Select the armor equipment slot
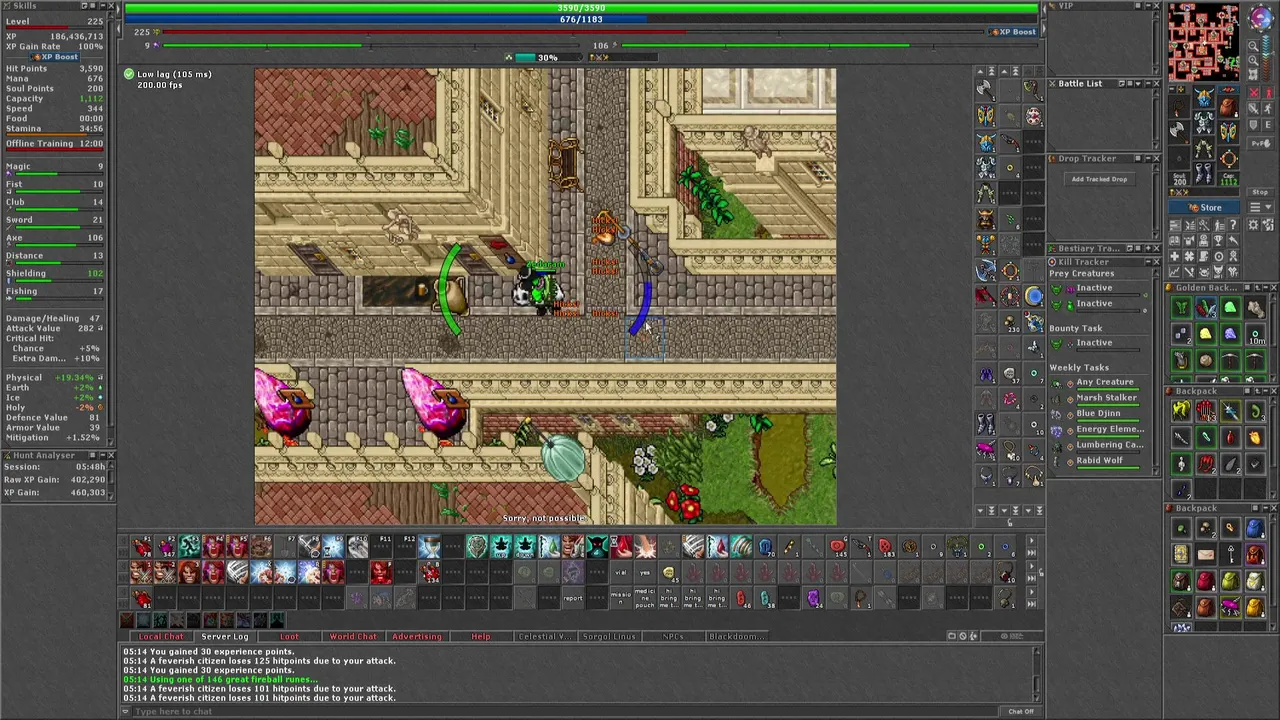Viewport: 1280px width, 720px height. (1204, 122)
